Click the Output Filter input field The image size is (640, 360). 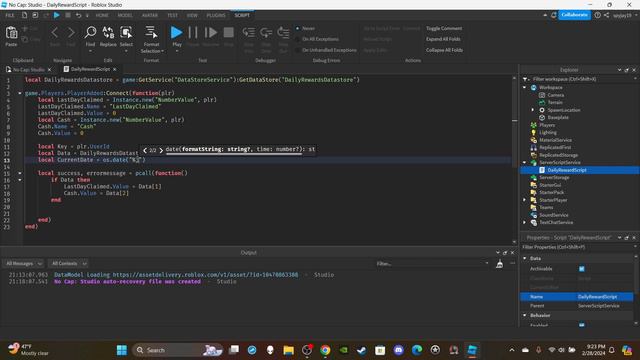[x=432, y=264]
